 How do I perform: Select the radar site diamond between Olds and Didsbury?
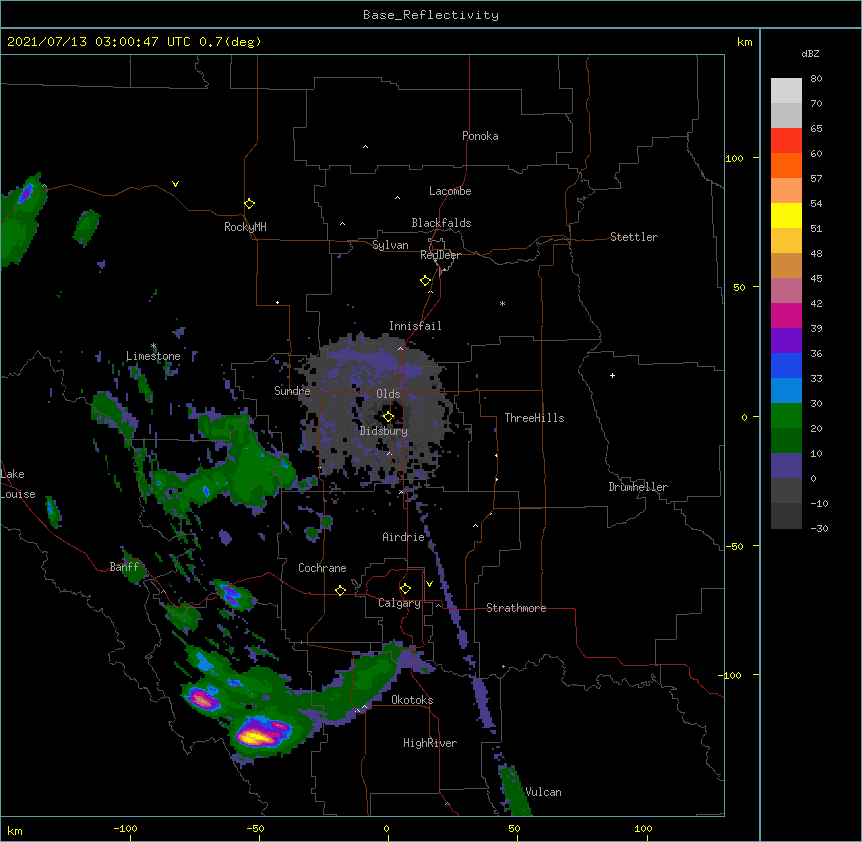click(x=388, y=416)
